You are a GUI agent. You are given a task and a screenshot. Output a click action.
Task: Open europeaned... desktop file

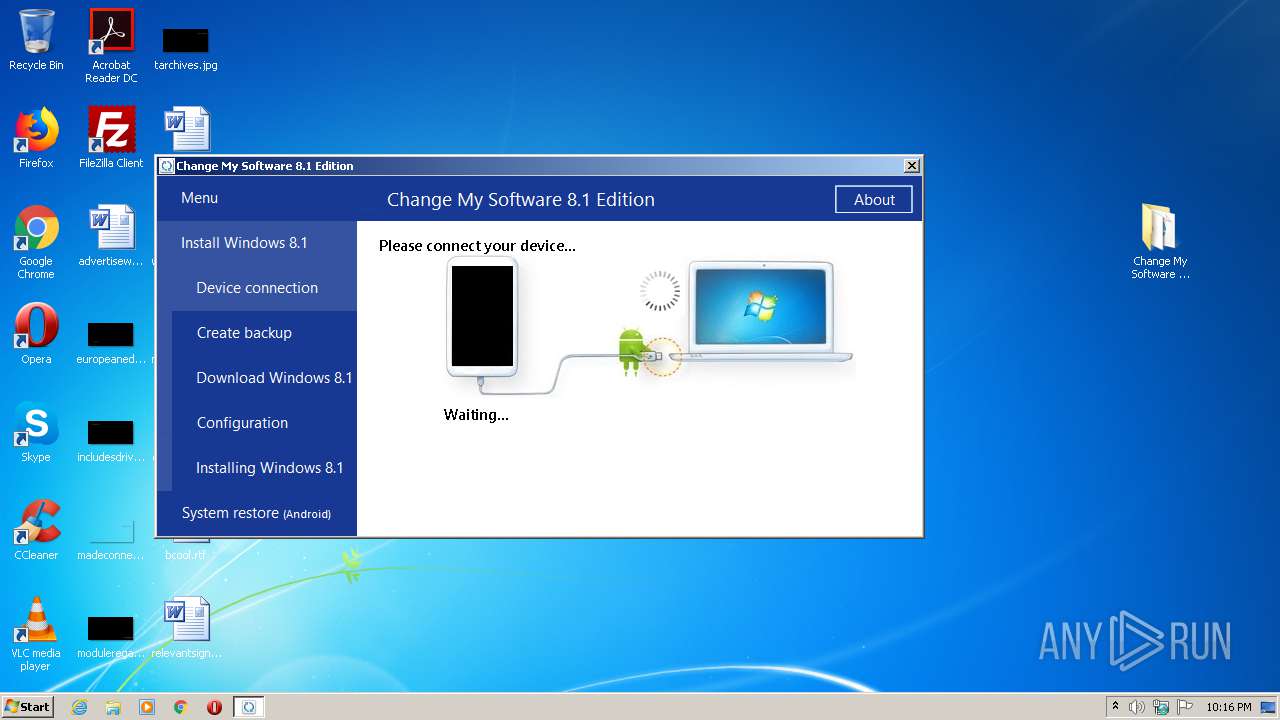(x=111, y=341)
